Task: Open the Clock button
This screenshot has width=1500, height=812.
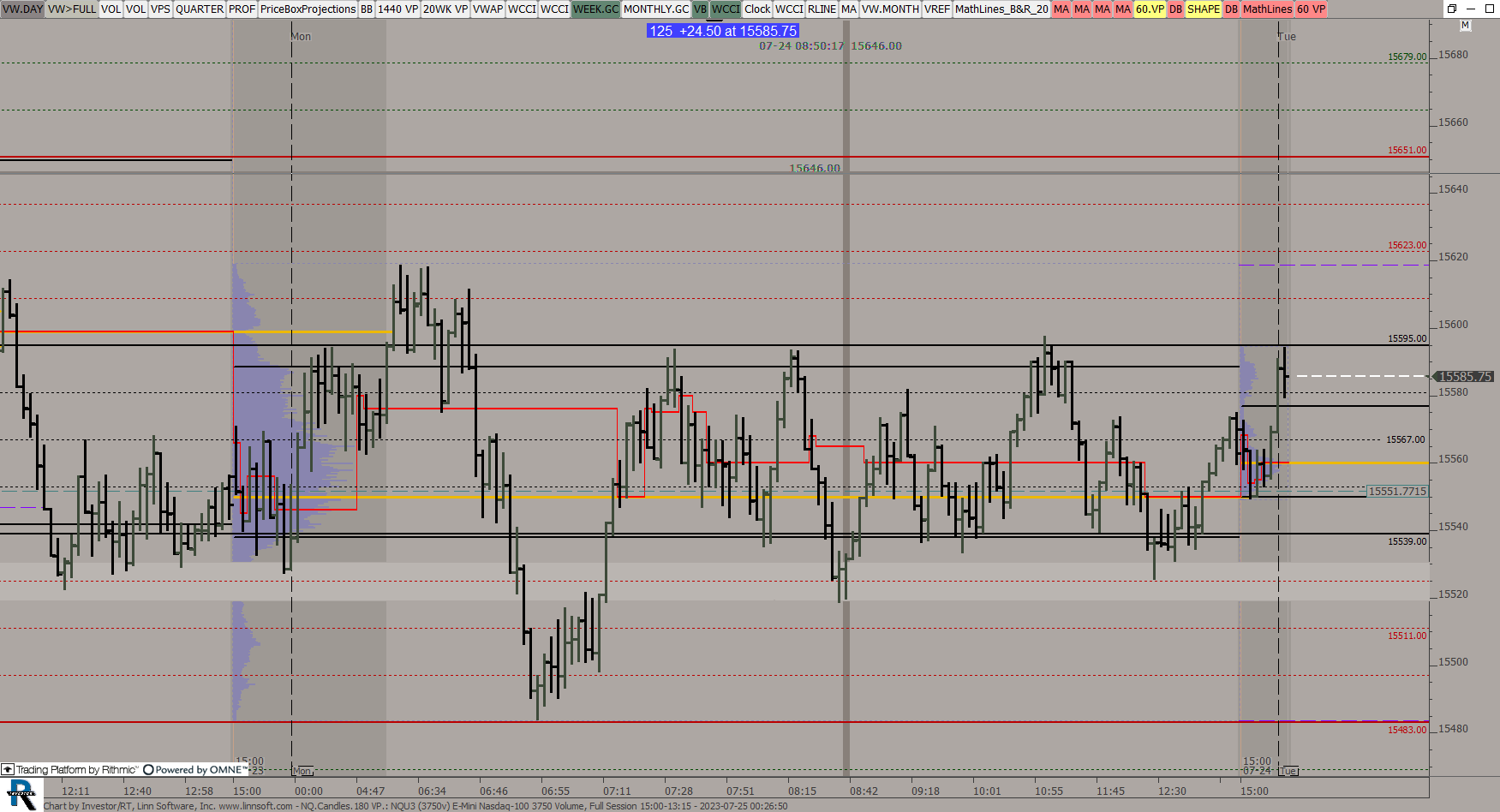Action: 757,9
